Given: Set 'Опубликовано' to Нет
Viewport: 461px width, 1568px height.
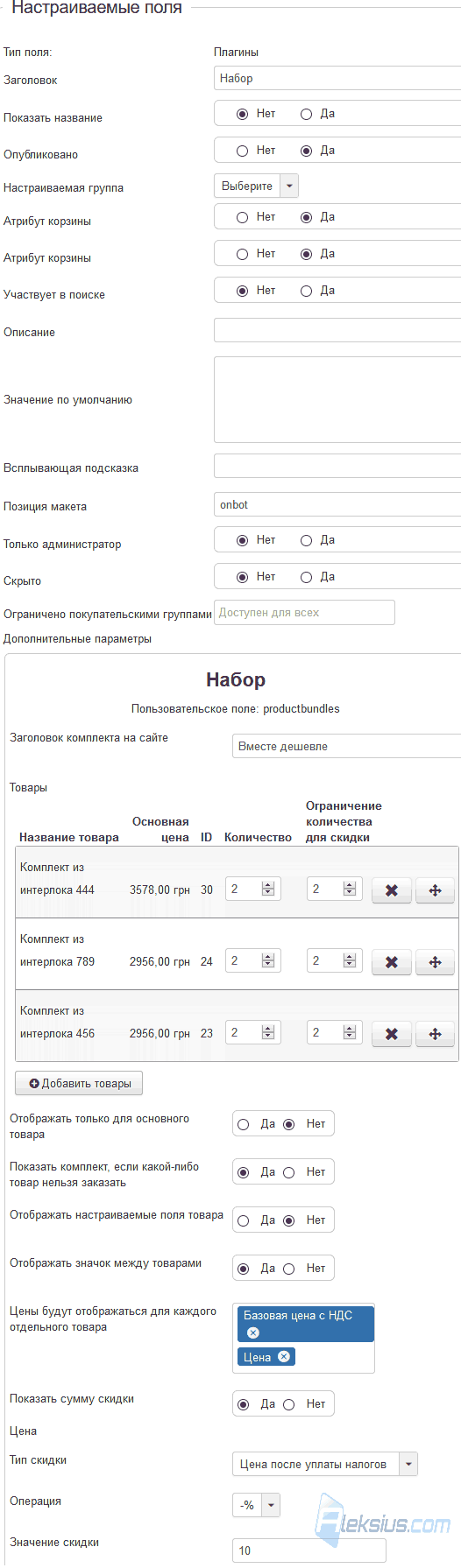Looking at the screenshot, I should point(243,151).
